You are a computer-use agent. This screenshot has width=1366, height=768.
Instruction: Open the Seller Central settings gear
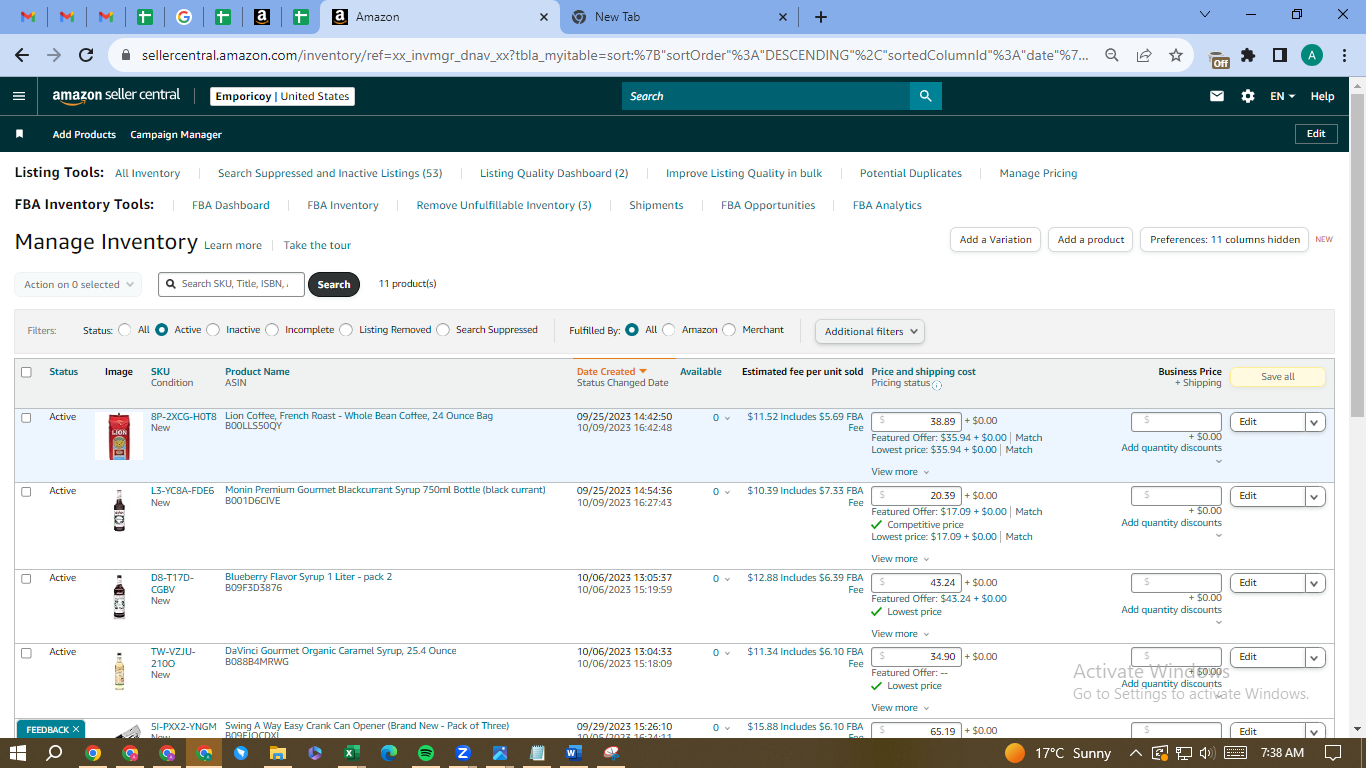pyautogui.click(x=1248, y=96)
